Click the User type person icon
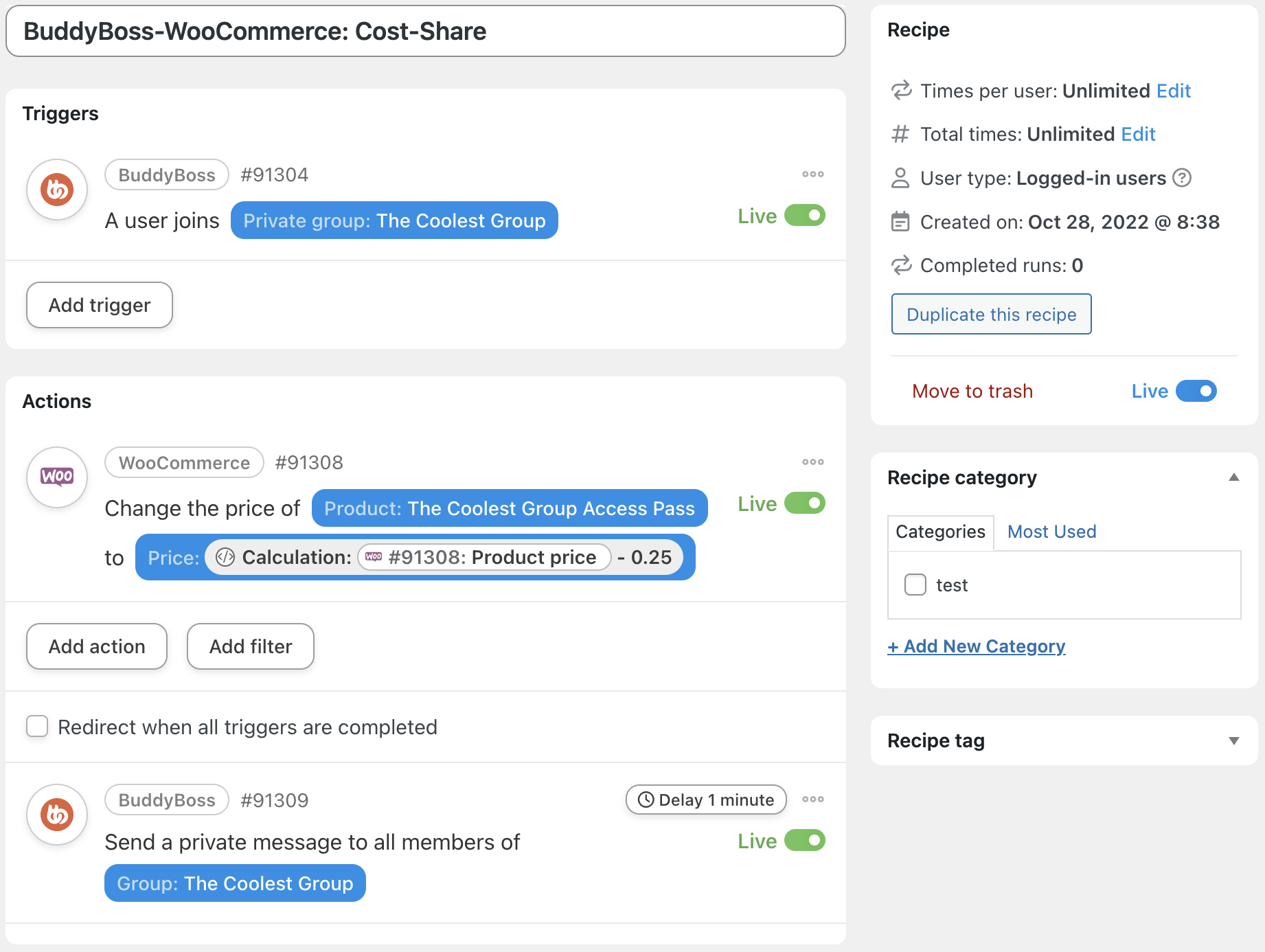1265x952 pixels. tap(900, 178)
